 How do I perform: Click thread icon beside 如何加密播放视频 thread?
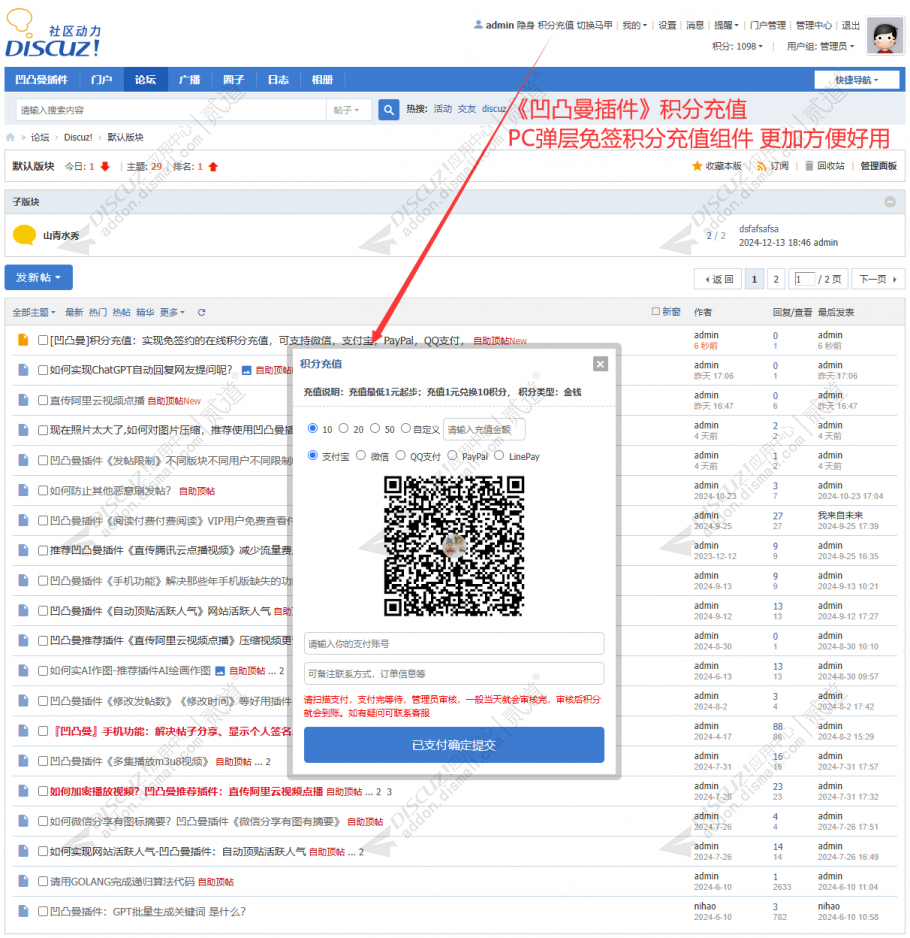(x=23, y=791)
